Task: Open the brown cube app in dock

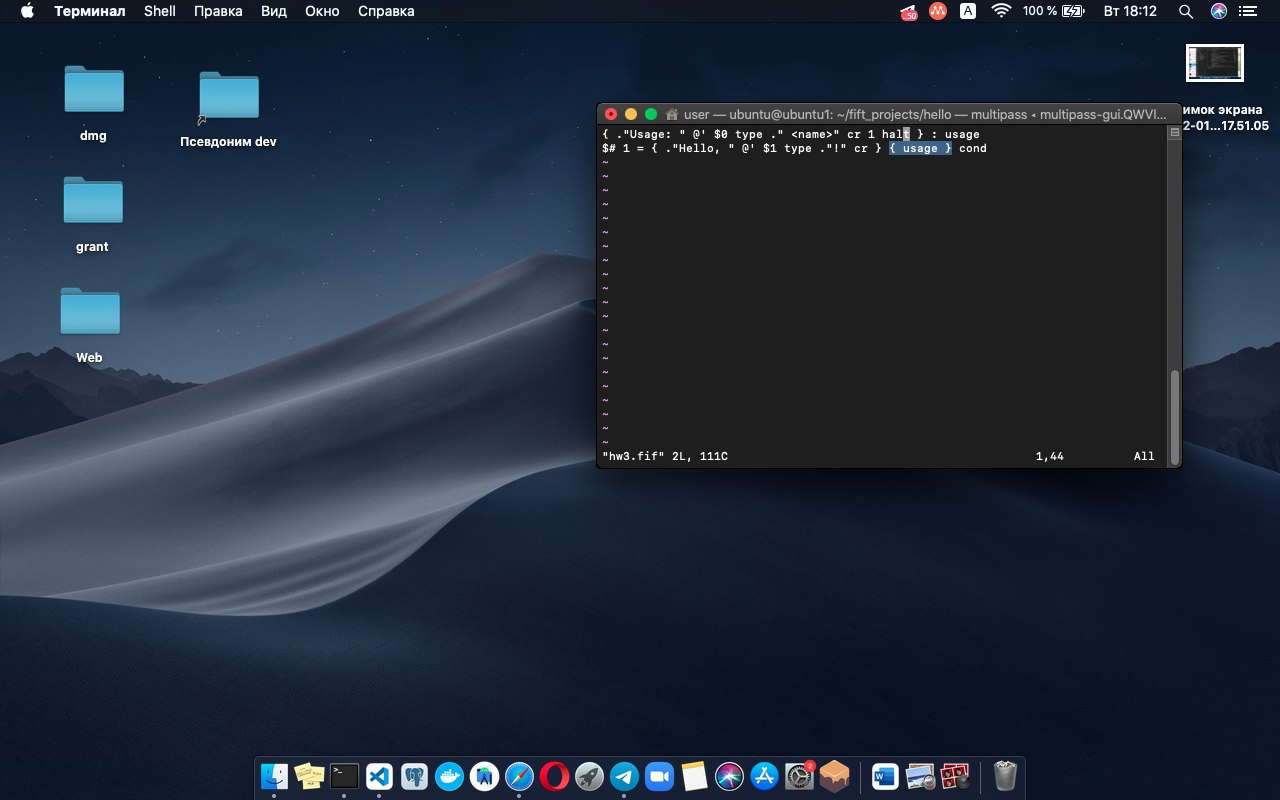Action: (835, 776)
